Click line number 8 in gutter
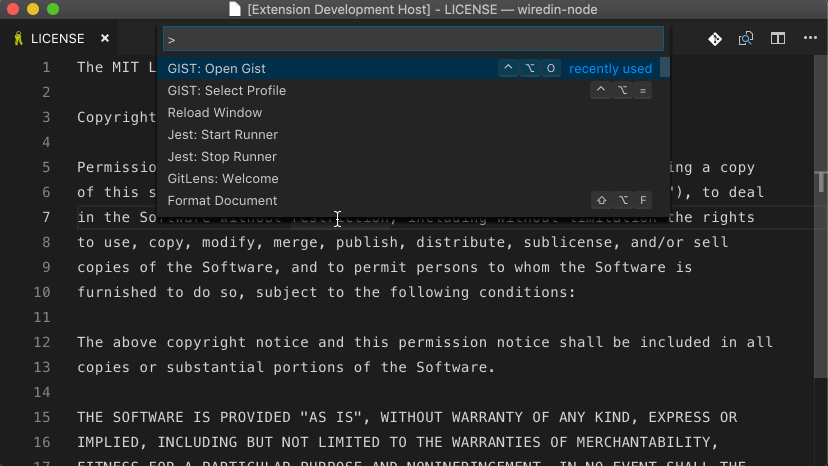The width and height of the screenshot is (828, 466). click(x=46, y=243)
